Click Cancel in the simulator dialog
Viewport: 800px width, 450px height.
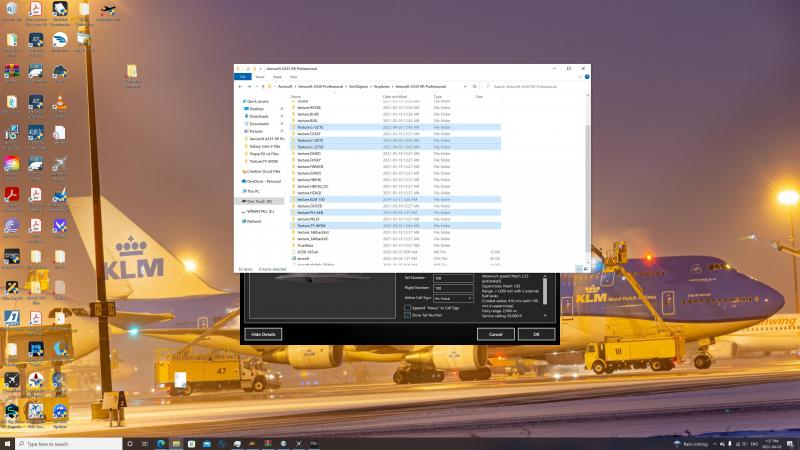pos(495,334)
